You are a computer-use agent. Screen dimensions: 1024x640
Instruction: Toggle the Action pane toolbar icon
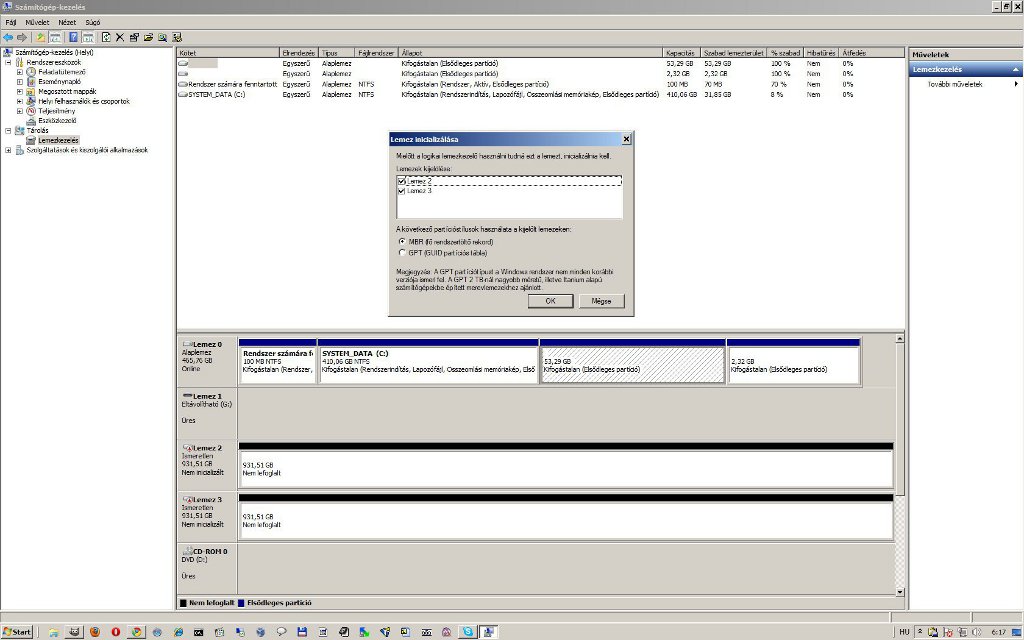click(x=88, y=37)
